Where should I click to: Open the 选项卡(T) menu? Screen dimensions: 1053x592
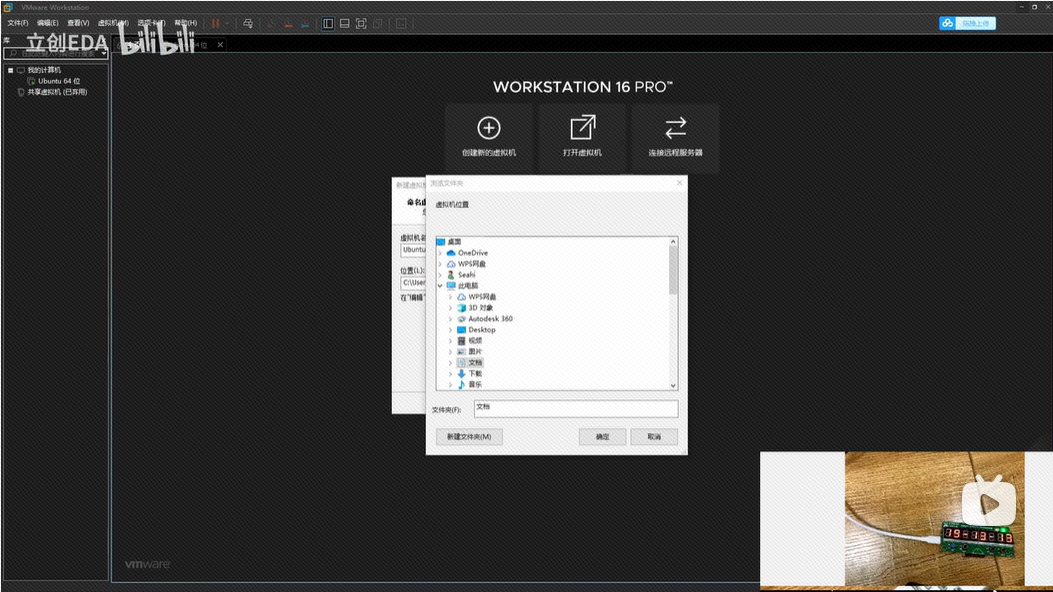(151, 23)
